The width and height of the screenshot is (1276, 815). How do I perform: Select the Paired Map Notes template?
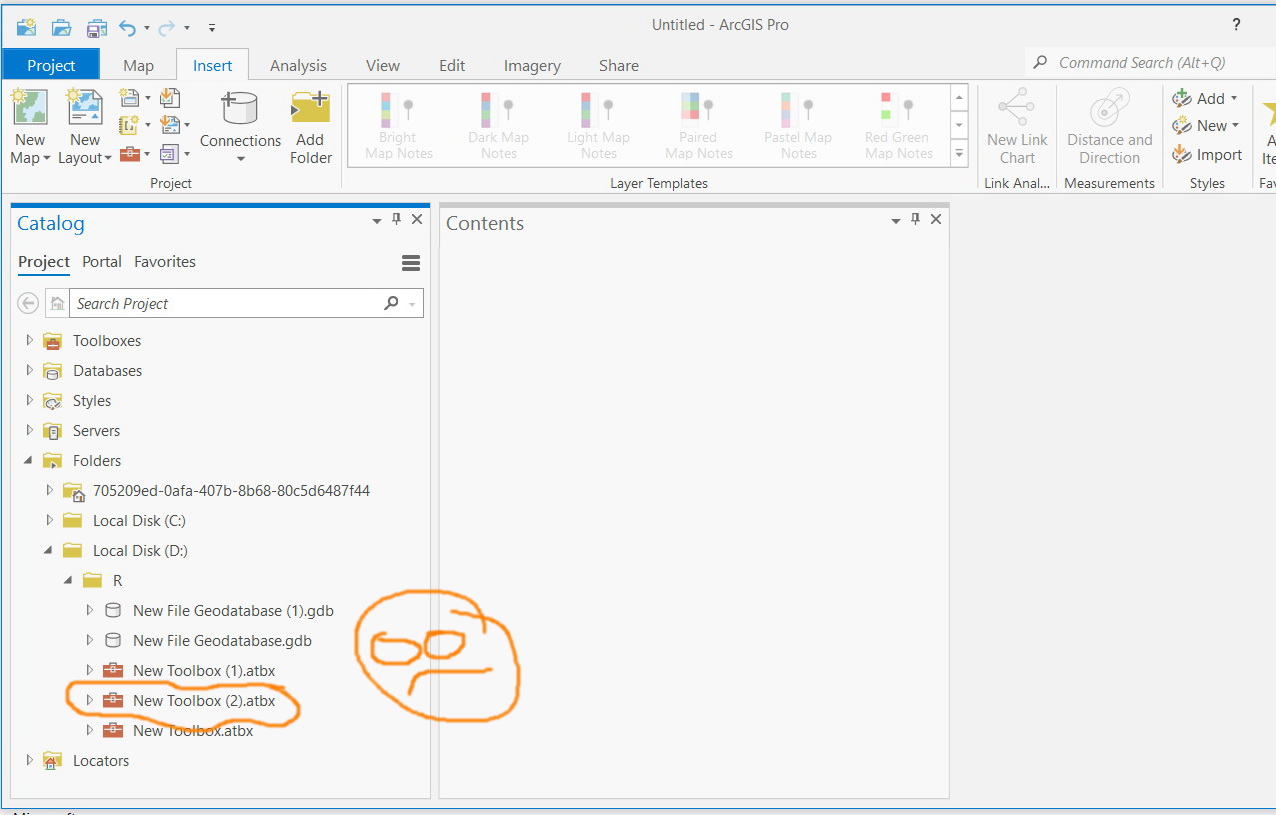(698, 125)
